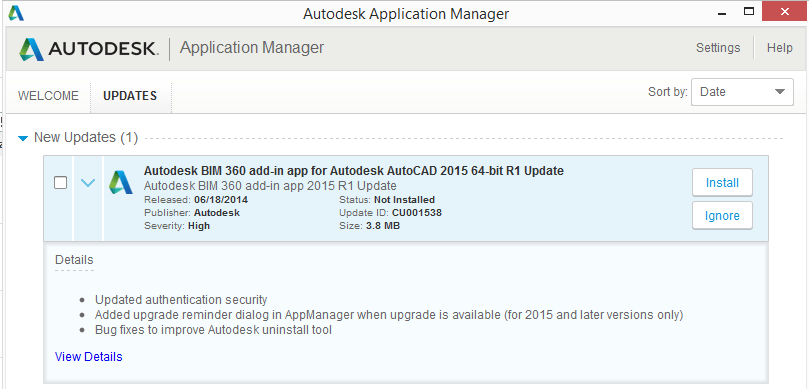Click "Updated authentication security" bullet
This screenshot has height=389, width=809.
[x=181, y=299]
